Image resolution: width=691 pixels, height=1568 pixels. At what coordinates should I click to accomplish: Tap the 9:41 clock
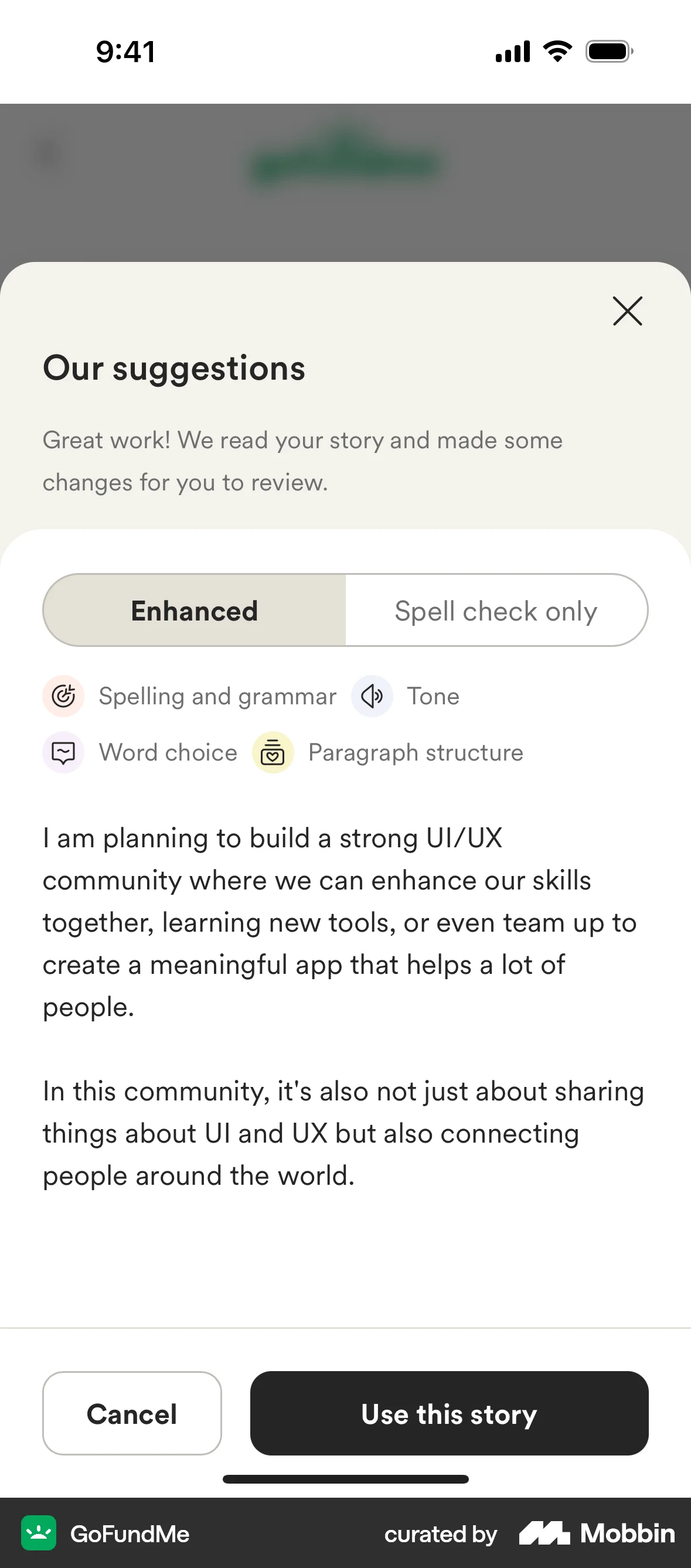coord(126,51)
